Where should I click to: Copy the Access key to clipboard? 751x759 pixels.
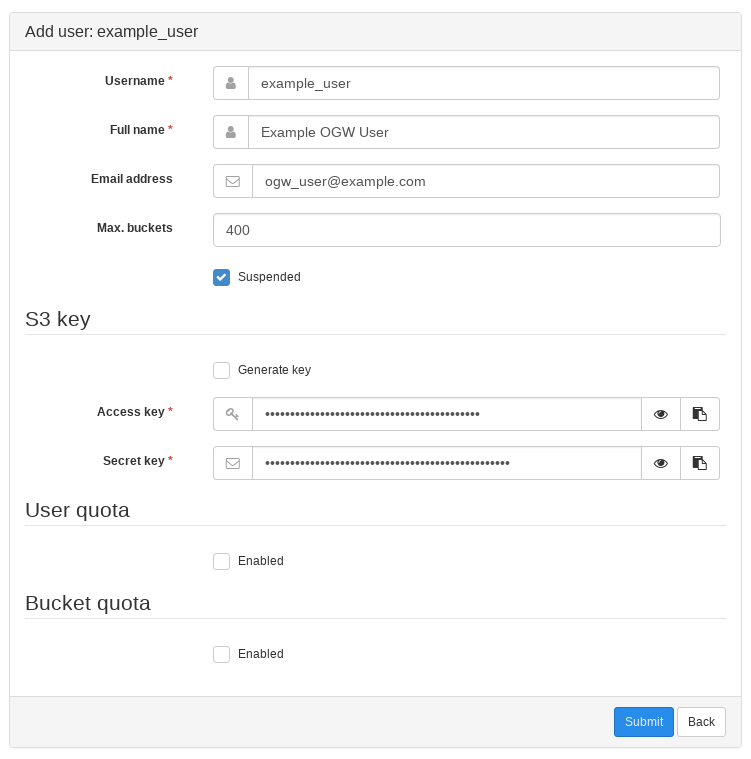[700, 414]
